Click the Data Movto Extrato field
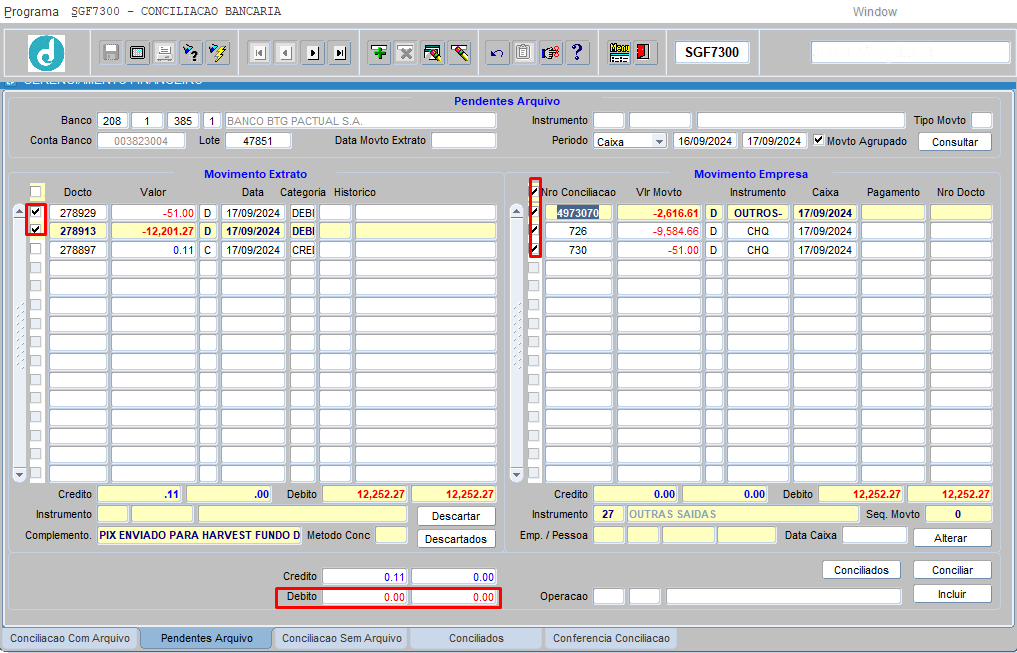The width and height of the screenshot is (1017, 653). pos(464,141)
